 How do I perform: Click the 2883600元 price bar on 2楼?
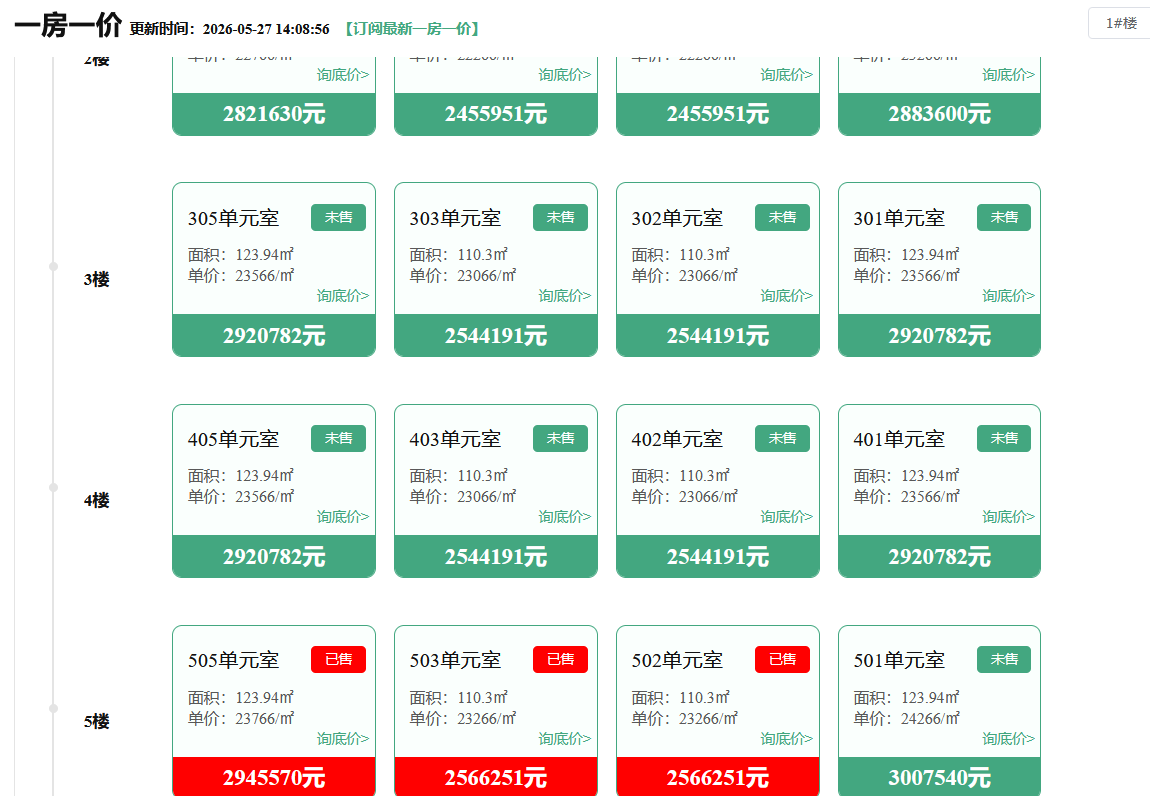click(940, 114)
